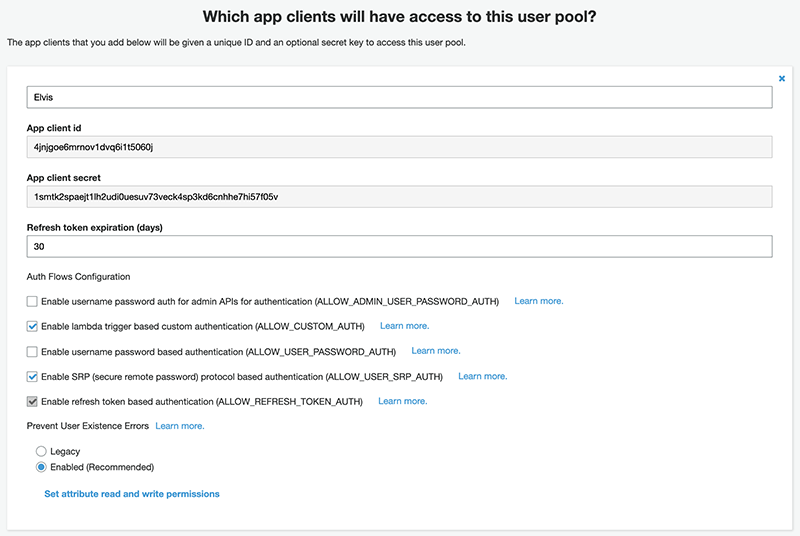Click the Refresh token expiration days field
Screen dimensions: 800x536
(x=399, y=246)
